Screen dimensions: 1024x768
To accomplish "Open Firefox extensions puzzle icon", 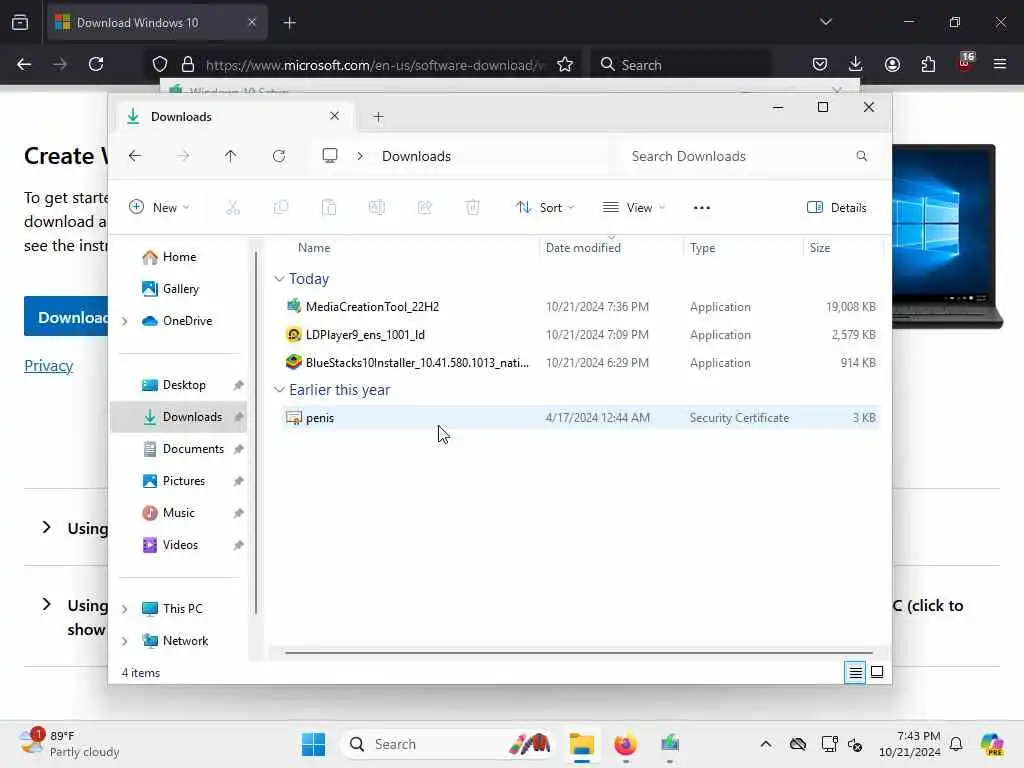I will click(x=928, y=64).
